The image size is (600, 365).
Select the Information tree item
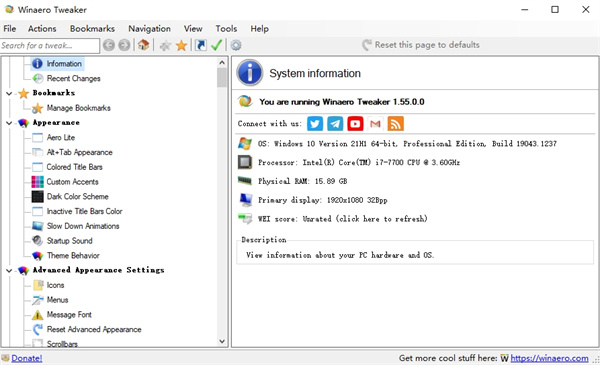[x=64, y=64]
